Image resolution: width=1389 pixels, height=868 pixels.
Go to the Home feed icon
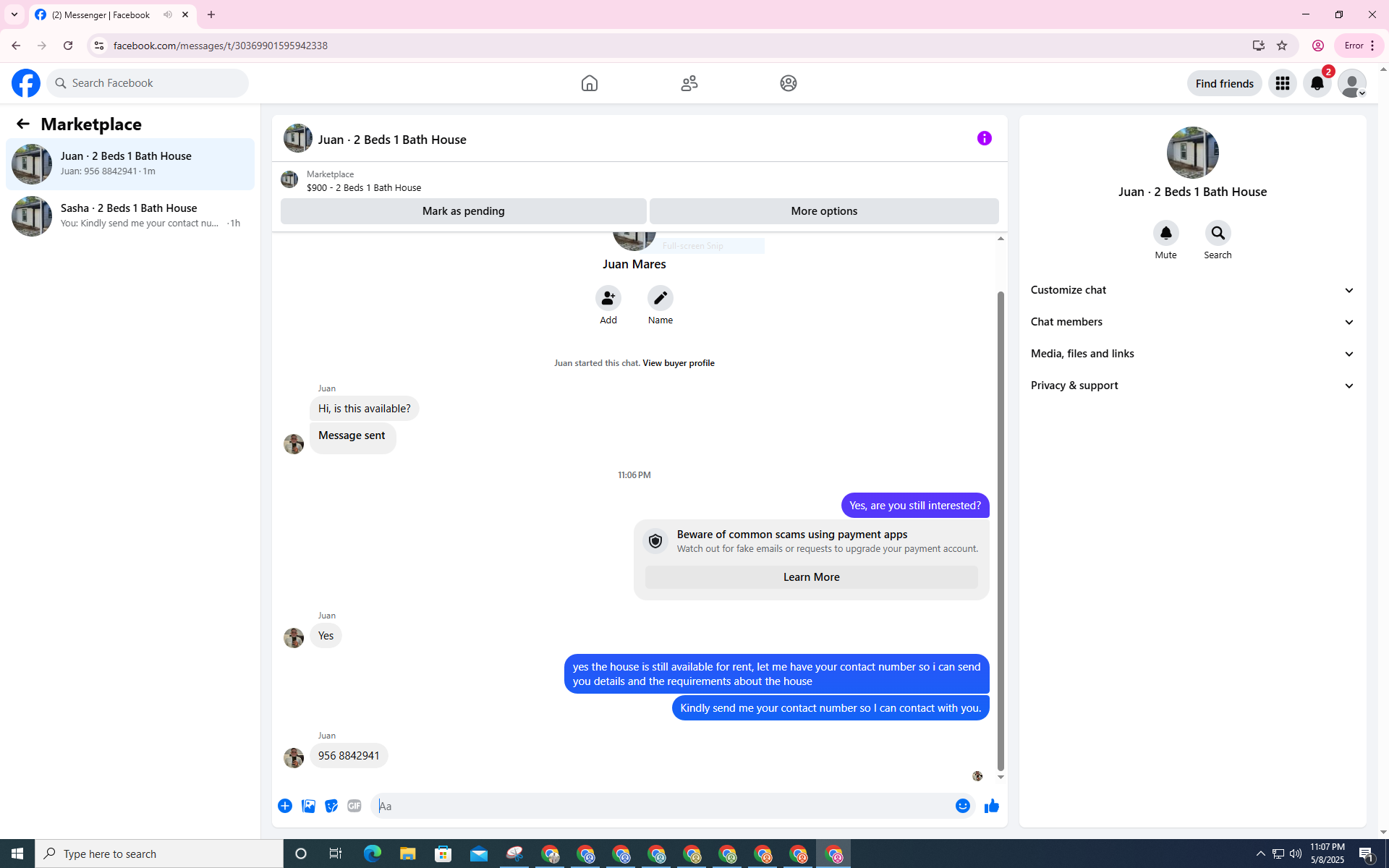point(590,83)
